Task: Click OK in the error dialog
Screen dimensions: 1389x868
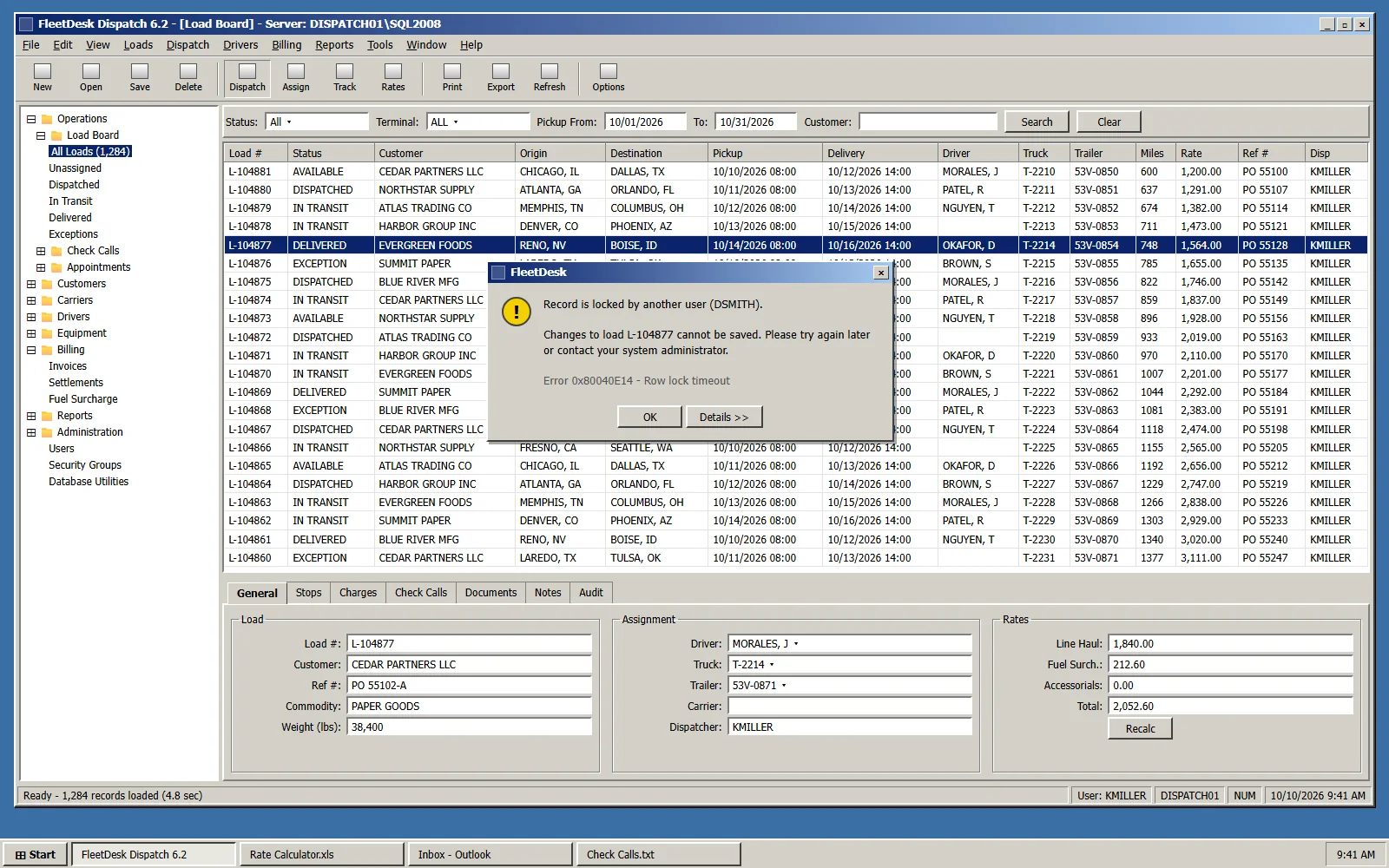Action: [x=649, y=418]
